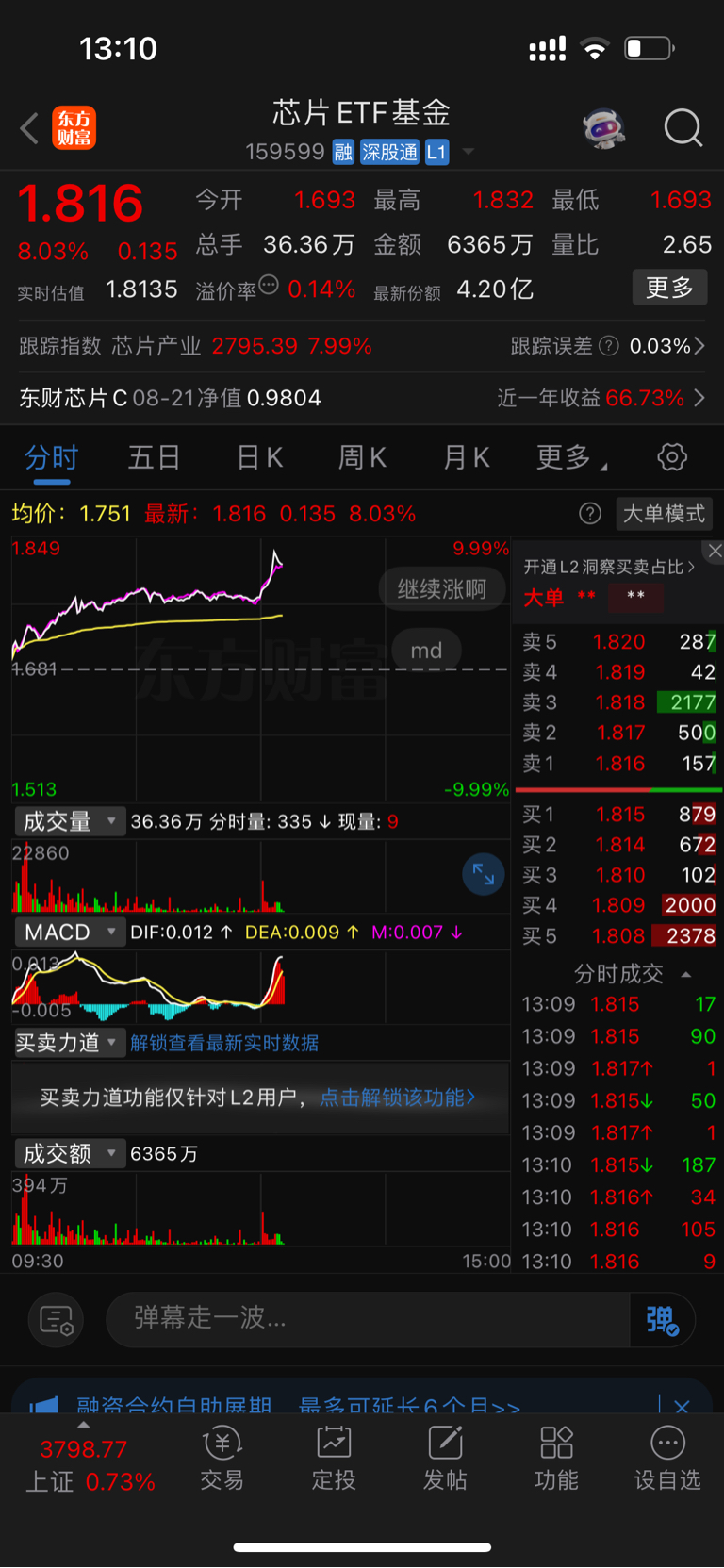Tap the 融 margin badge

coord(343,152)
